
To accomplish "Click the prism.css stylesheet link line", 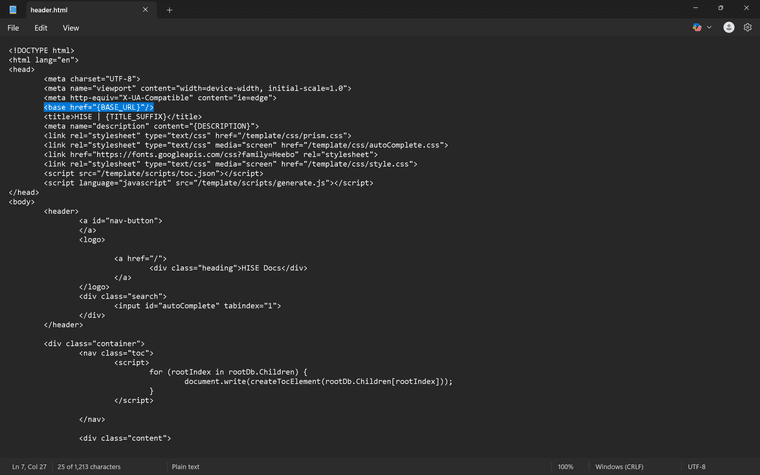I will pyautogui.click(x=198, y=136).
